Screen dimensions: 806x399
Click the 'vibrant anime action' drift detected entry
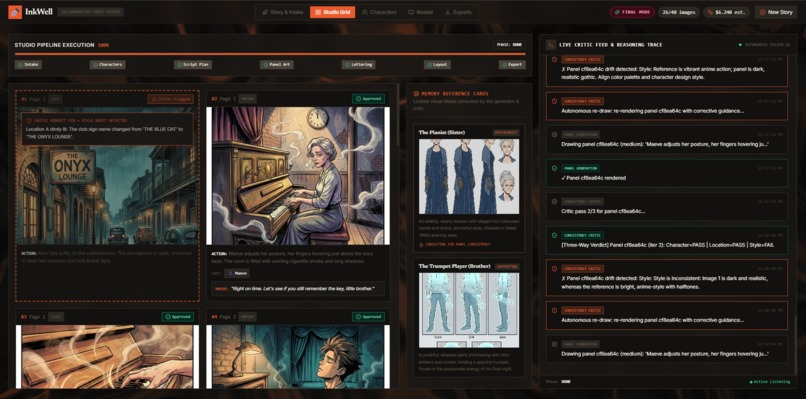coord(667,72)
